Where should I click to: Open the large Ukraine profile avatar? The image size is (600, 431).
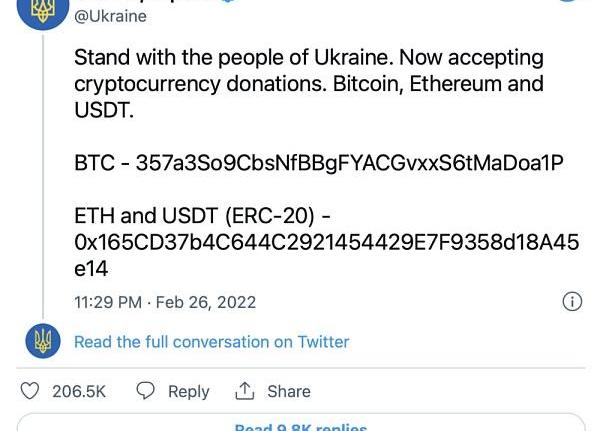[43, 11]
